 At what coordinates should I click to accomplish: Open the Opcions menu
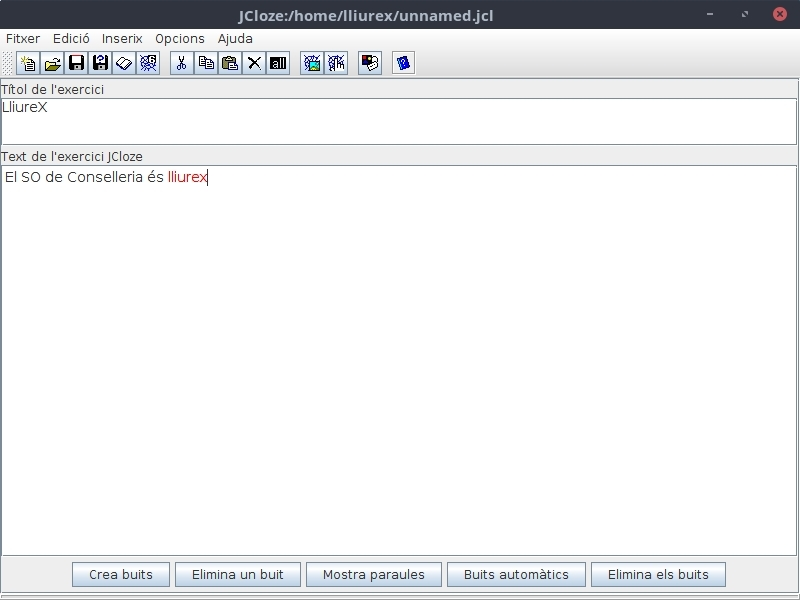[180, 38]
